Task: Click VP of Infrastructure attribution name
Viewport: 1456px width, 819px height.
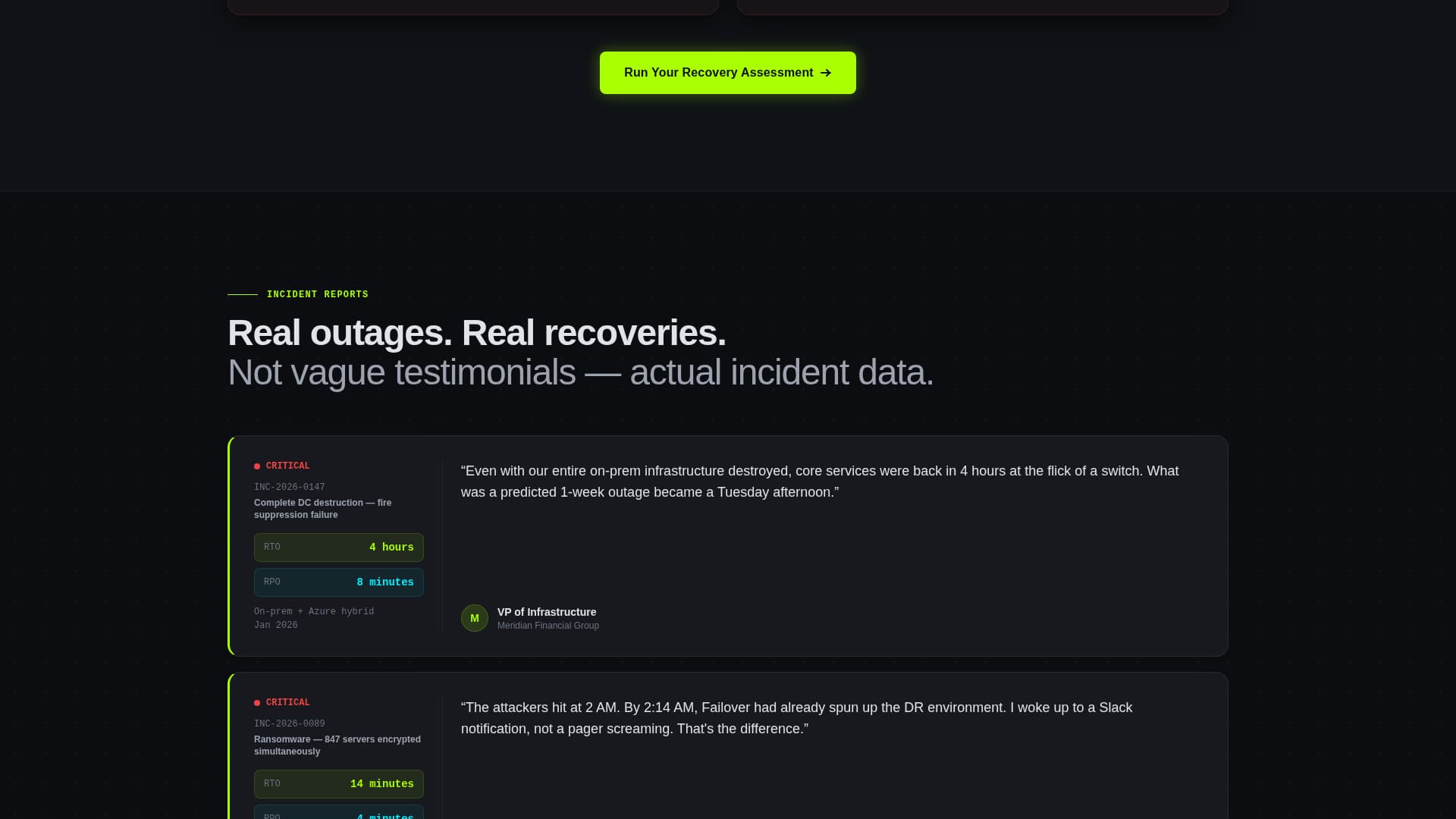Action: (546, 612)
